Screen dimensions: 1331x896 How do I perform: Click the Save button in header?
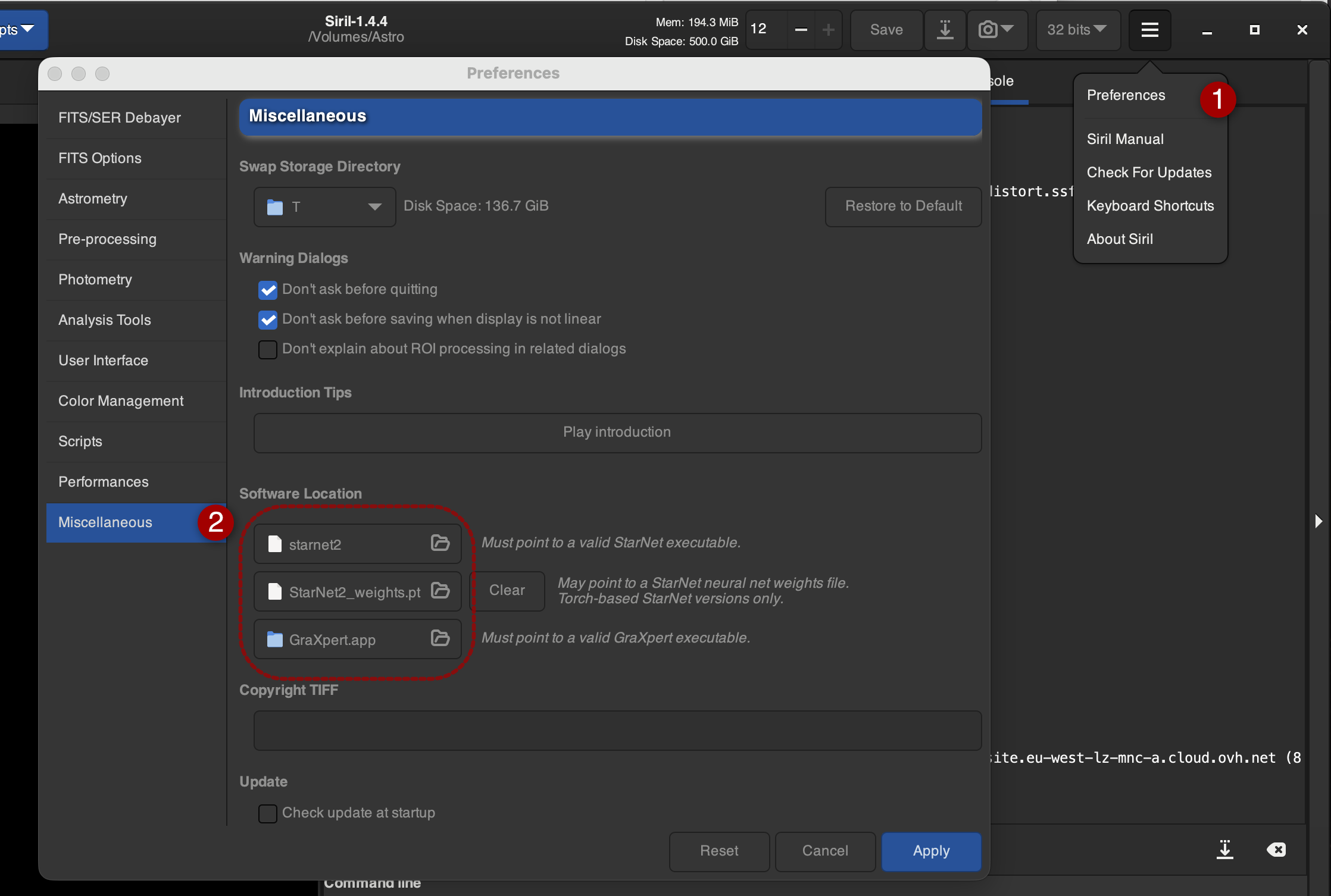886,30
